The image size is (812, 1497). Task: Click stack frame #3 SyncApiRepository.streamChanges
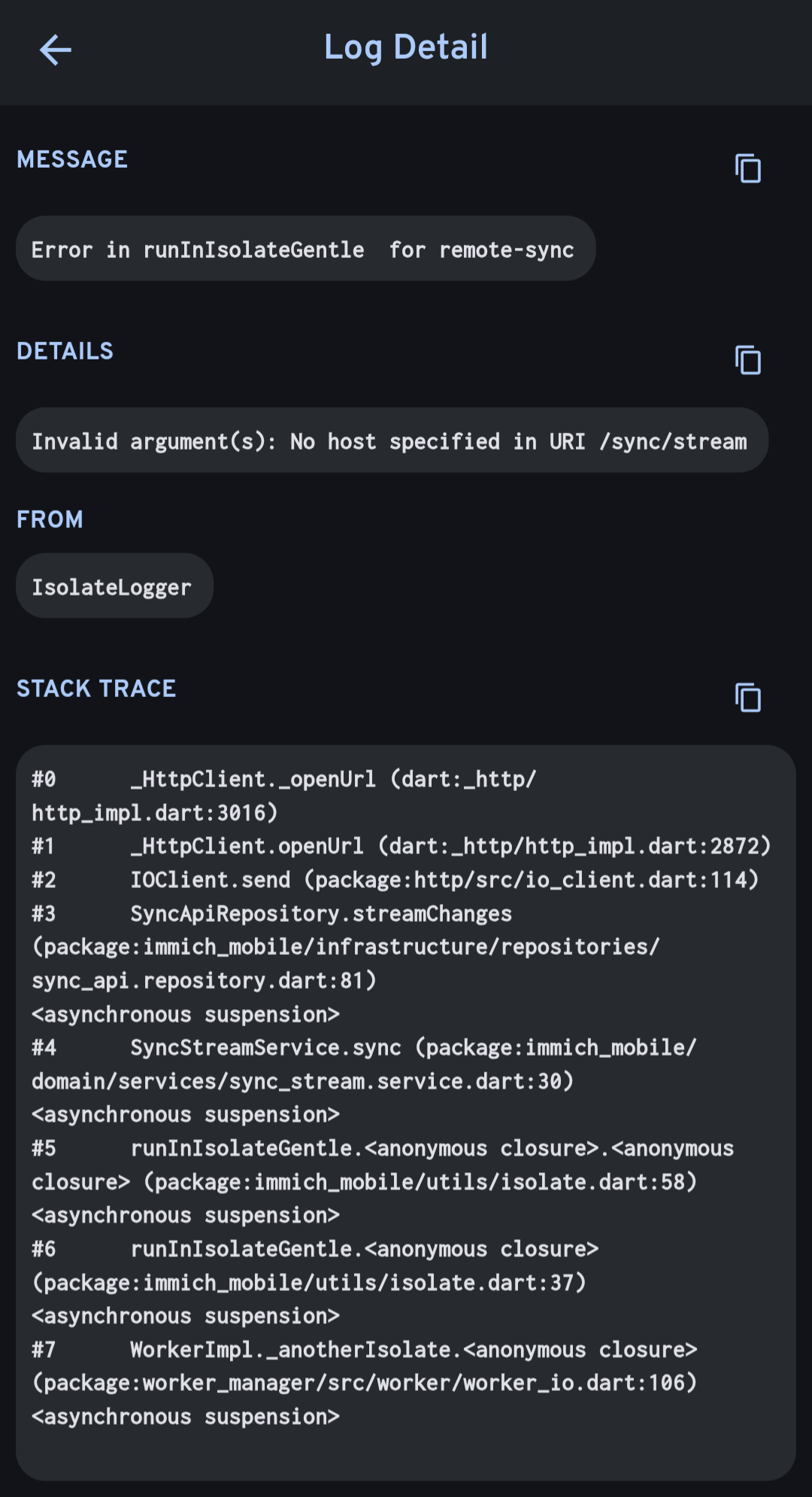(321, 914)
